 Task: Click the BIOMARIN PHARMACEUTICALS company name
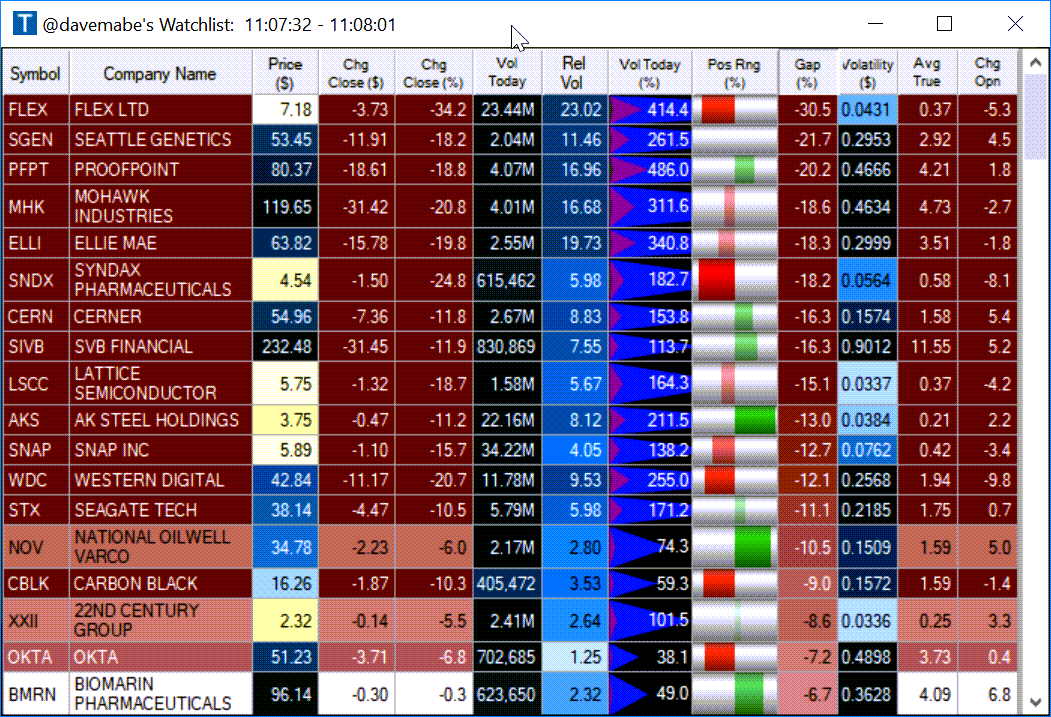coord(153,694)
